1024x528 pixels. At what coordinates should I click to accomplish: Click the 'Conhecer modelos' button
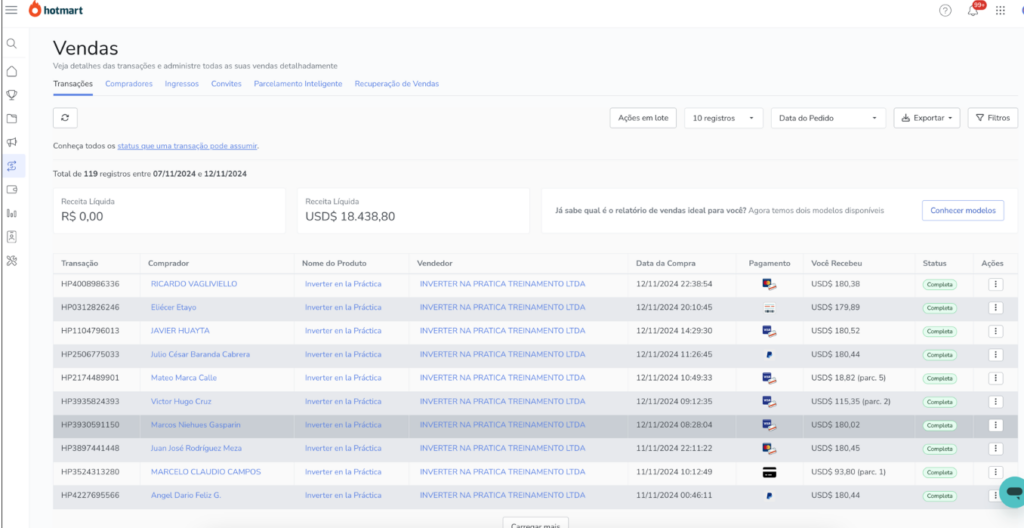click(x=962, y=211)
